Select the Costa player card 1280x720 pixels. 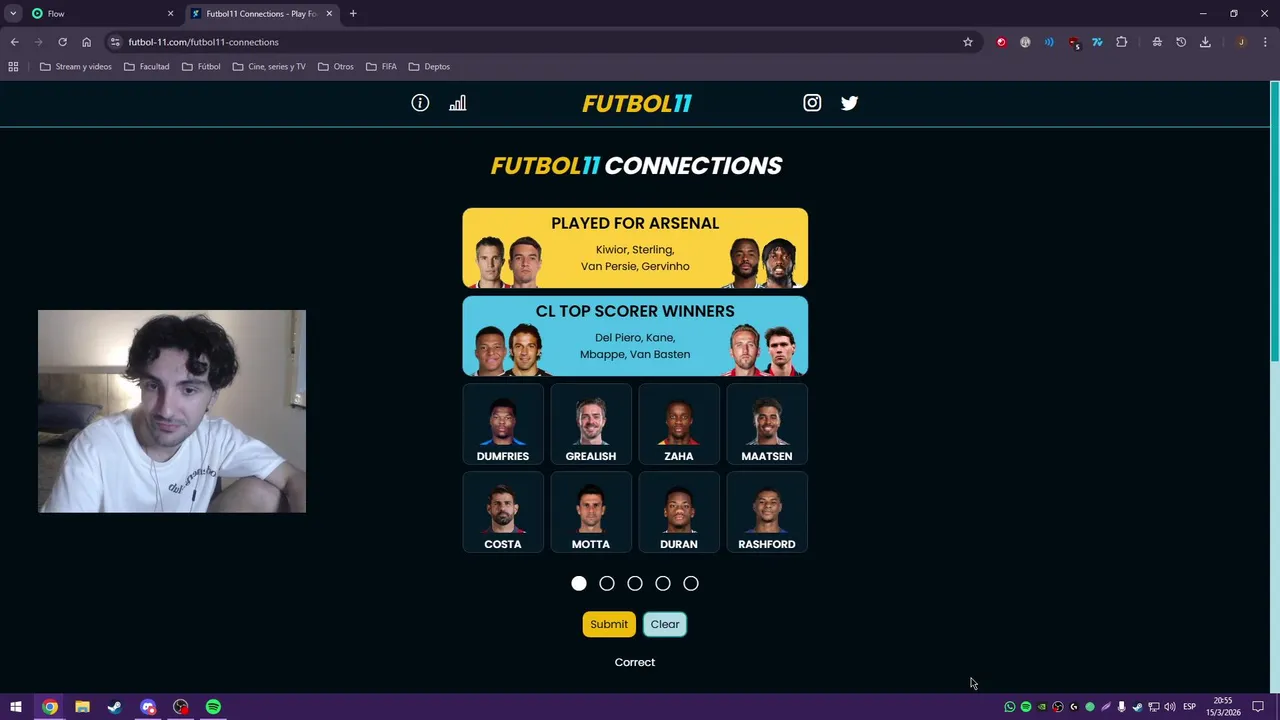(503, 512)
